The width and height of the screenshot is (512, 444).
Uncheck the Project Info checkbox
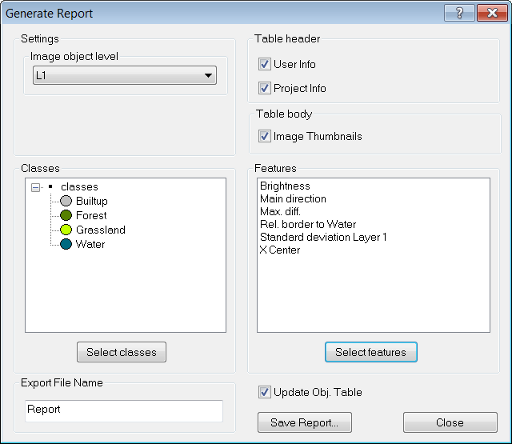point(264,88)
